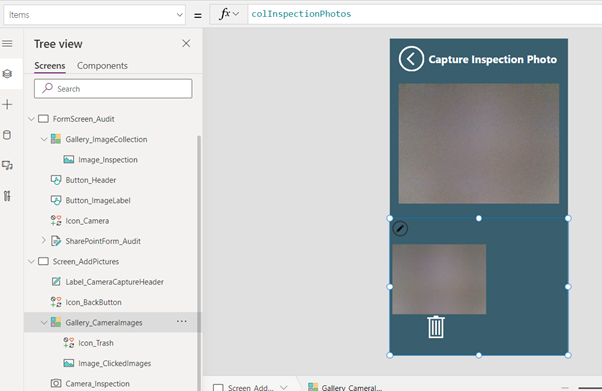Expand the SharePointForm_Audit node
Screen dimensions: 602x391
44,241
